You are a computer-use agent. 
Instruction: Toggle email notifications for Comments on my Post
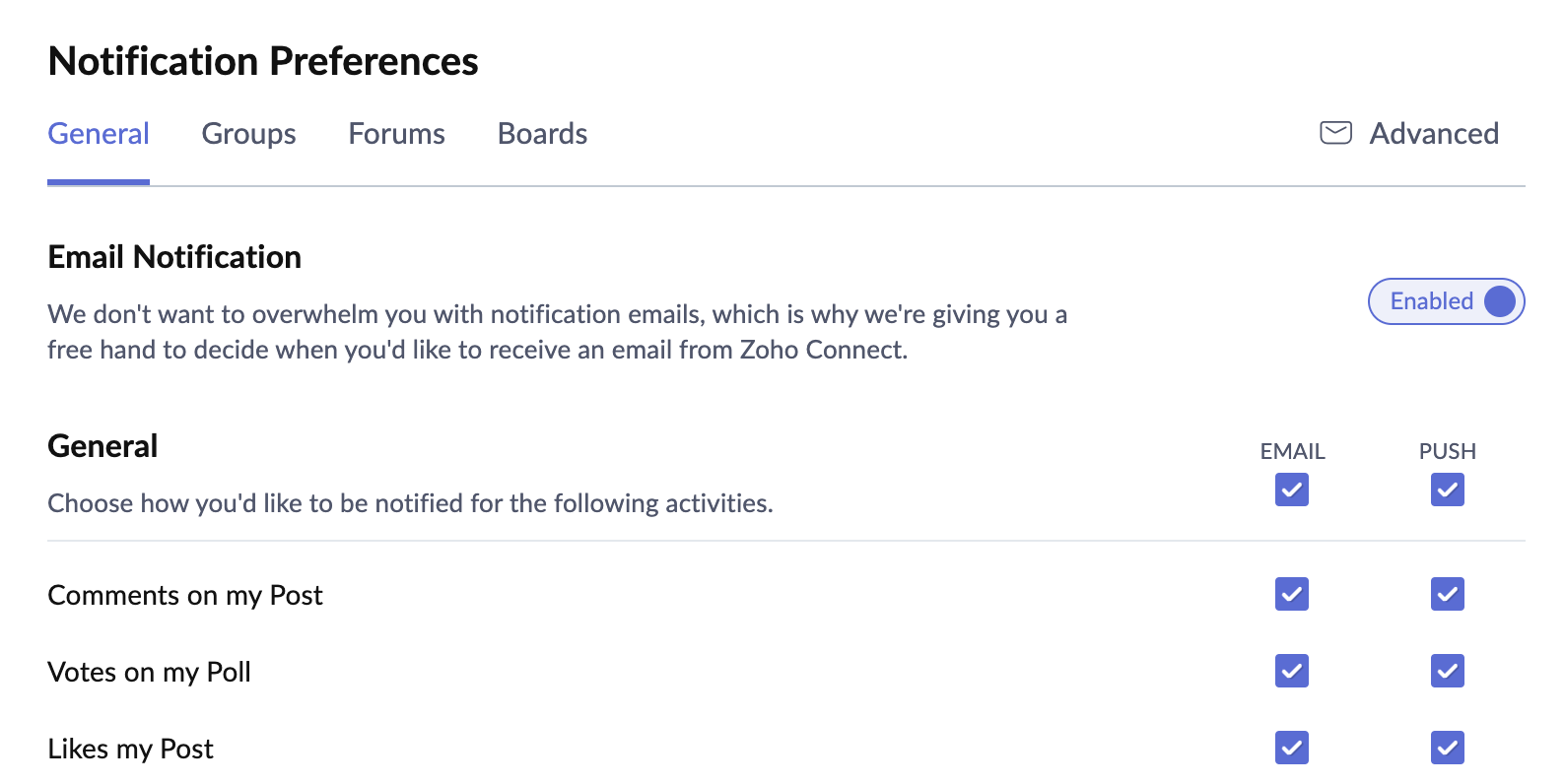1291,594
